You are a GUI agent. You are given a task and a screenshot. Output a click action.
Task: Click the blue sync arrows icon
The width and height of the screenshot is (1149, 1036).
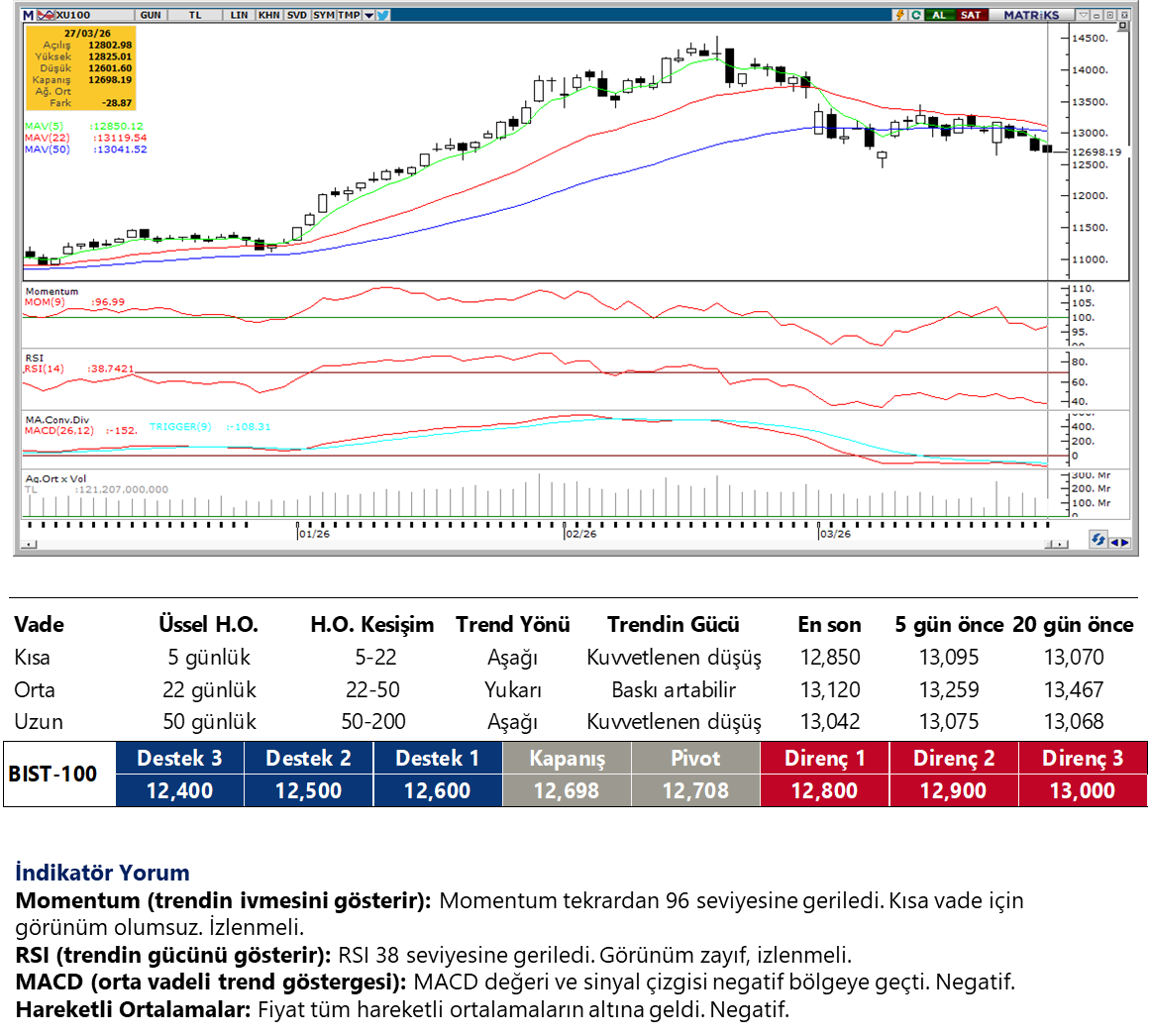(1097, 540)
